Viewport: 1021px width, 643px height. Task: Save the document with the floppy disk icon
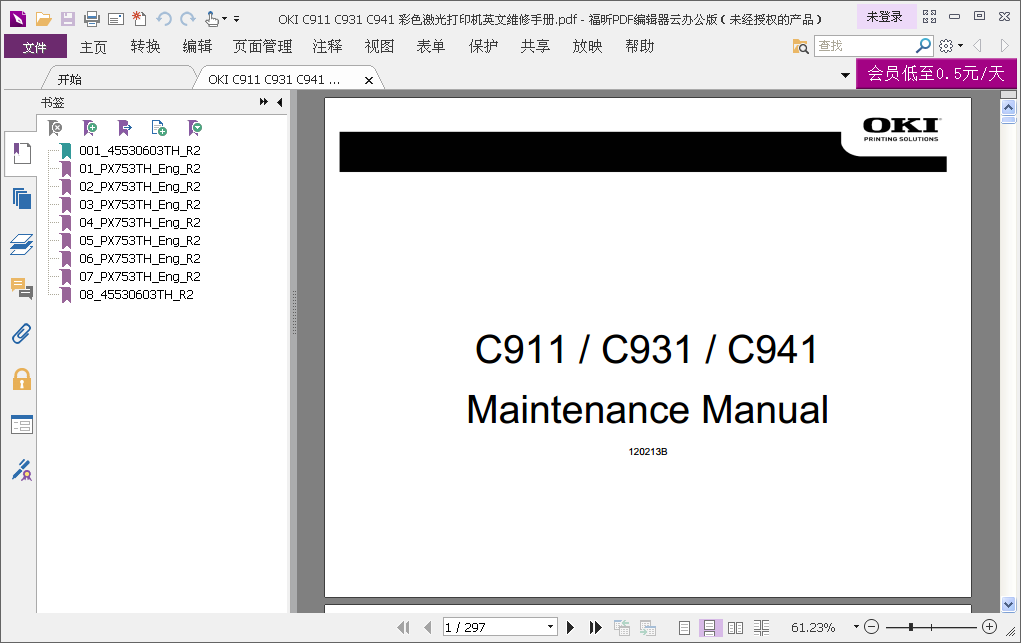tap(68, 19)
